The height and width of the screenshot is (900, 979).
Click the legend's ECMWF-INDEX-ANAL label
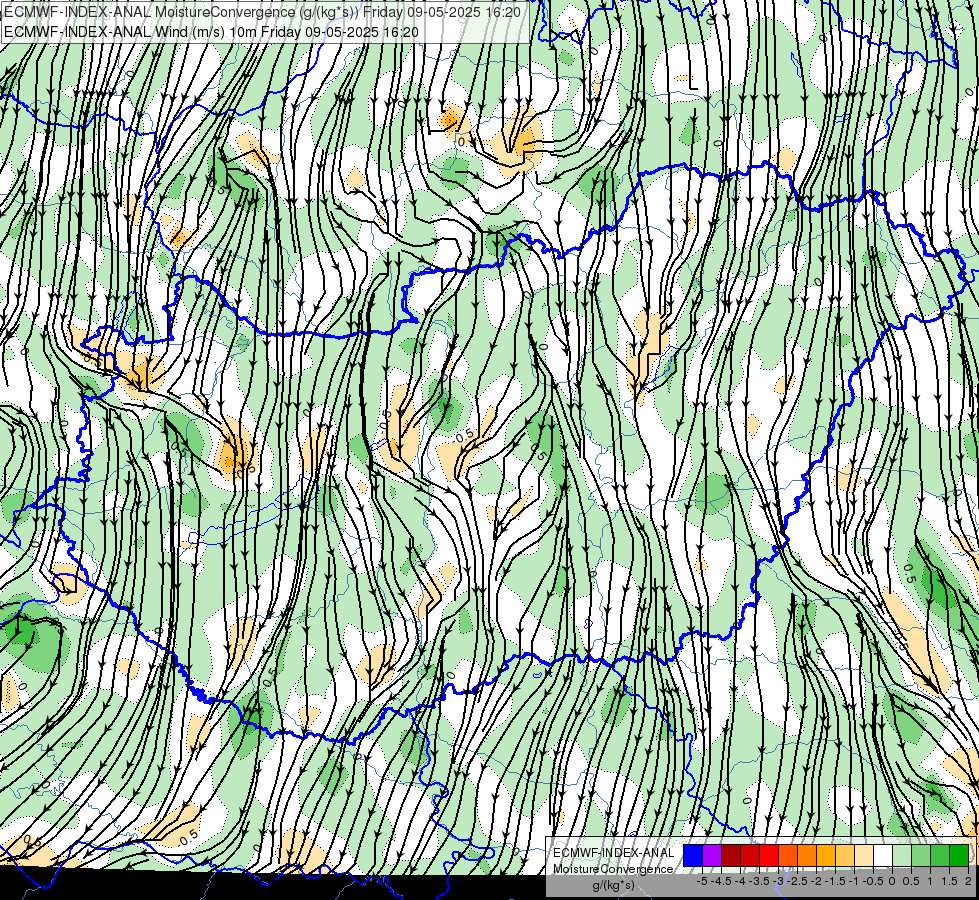[613, 853]
